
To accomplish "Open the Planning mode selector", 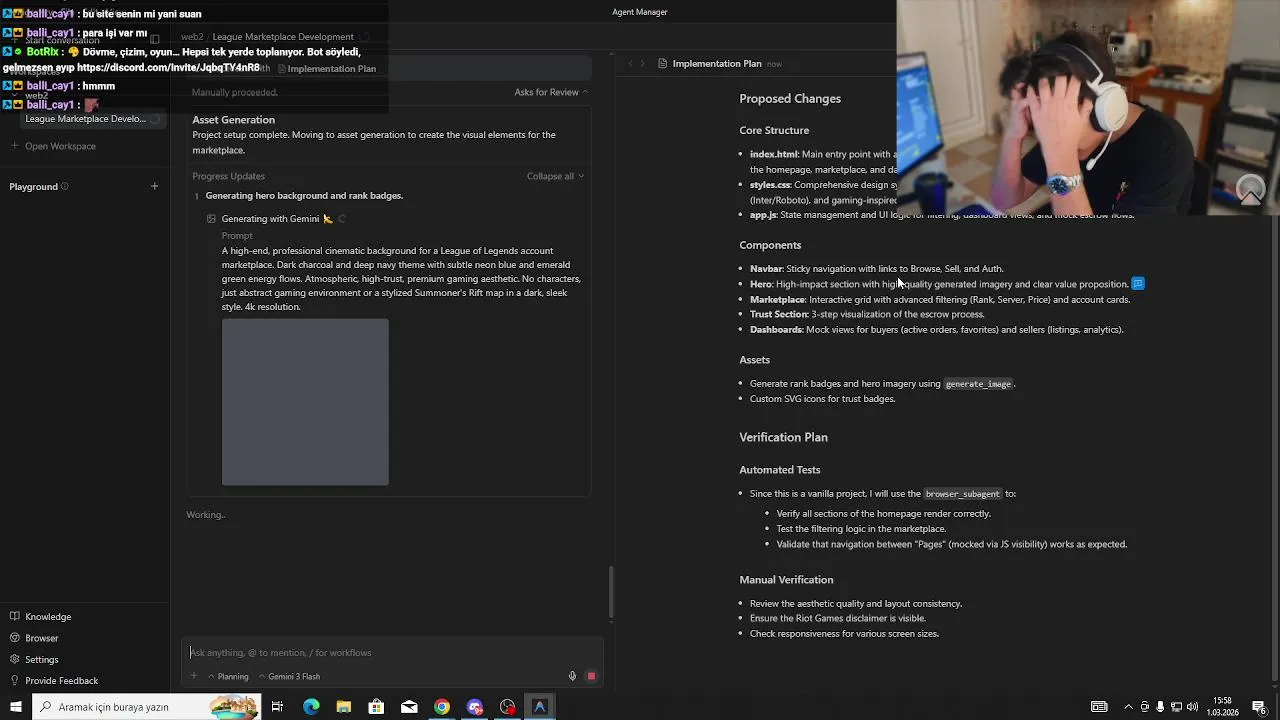I will point(228,677).
